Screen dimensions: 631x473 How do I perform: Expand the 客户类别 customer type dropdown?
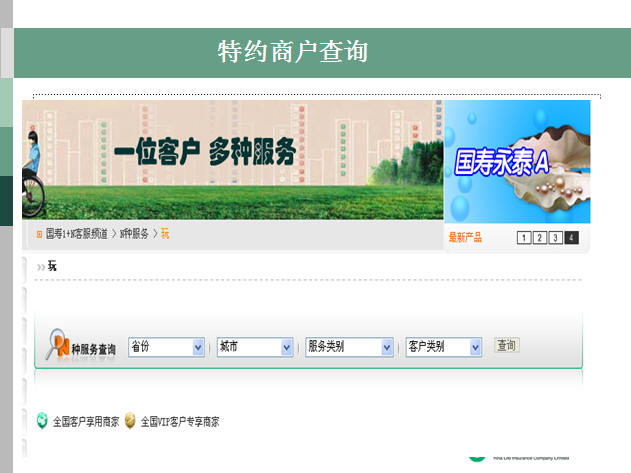(x=443, y=347)
